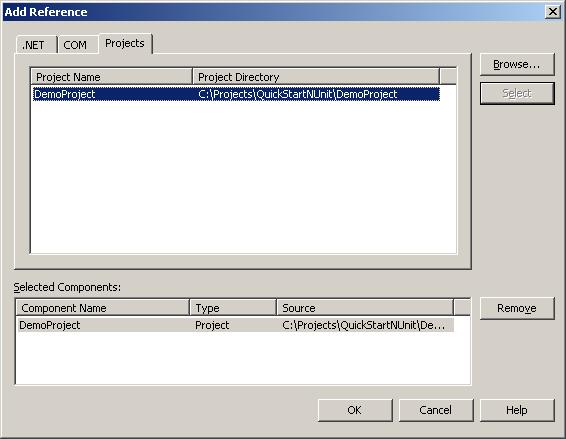
Task: Sort by Project Name column header
Action: click(x=112, y=77)
